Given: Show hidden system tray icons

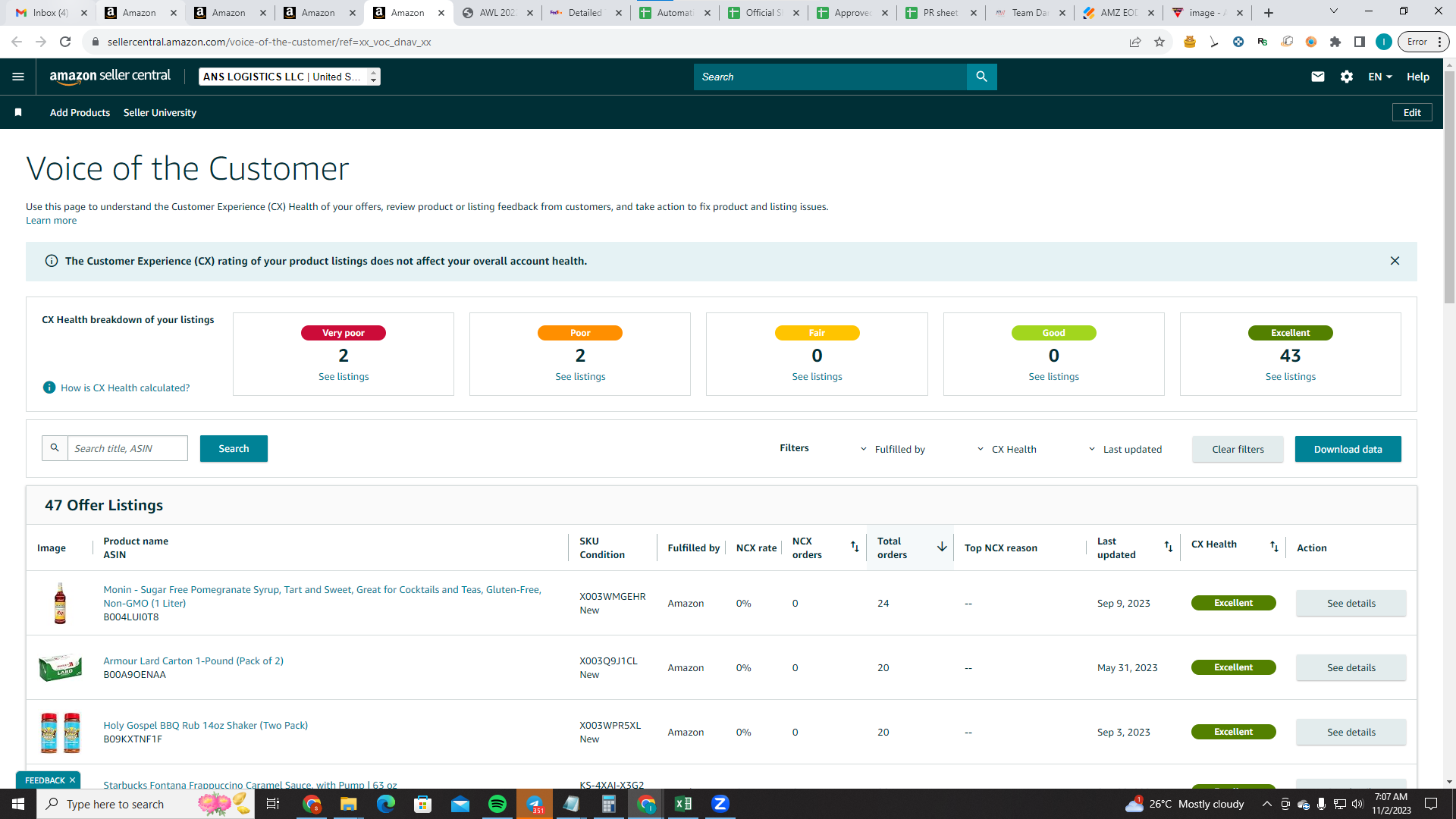Looking at the screenshot, I should coord(1266,804).
